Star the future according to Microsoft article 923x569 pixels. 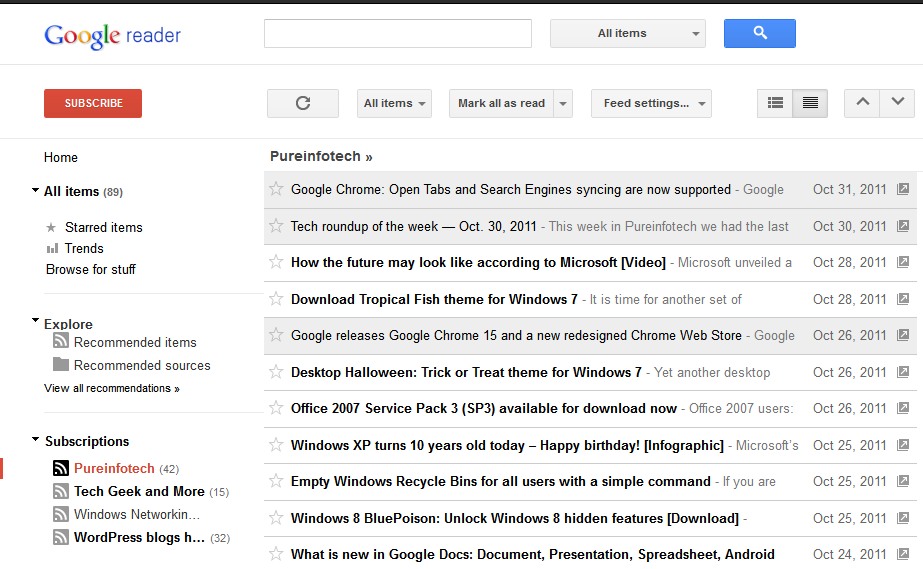276,261
